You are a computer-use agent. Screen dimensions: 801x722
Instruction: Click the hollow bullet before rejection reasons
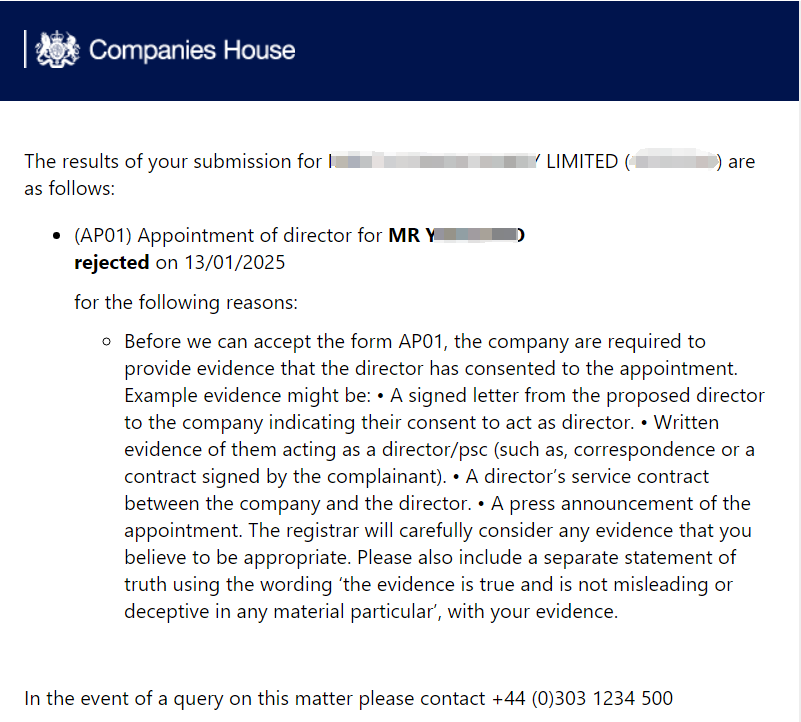[x=106, y=342]
